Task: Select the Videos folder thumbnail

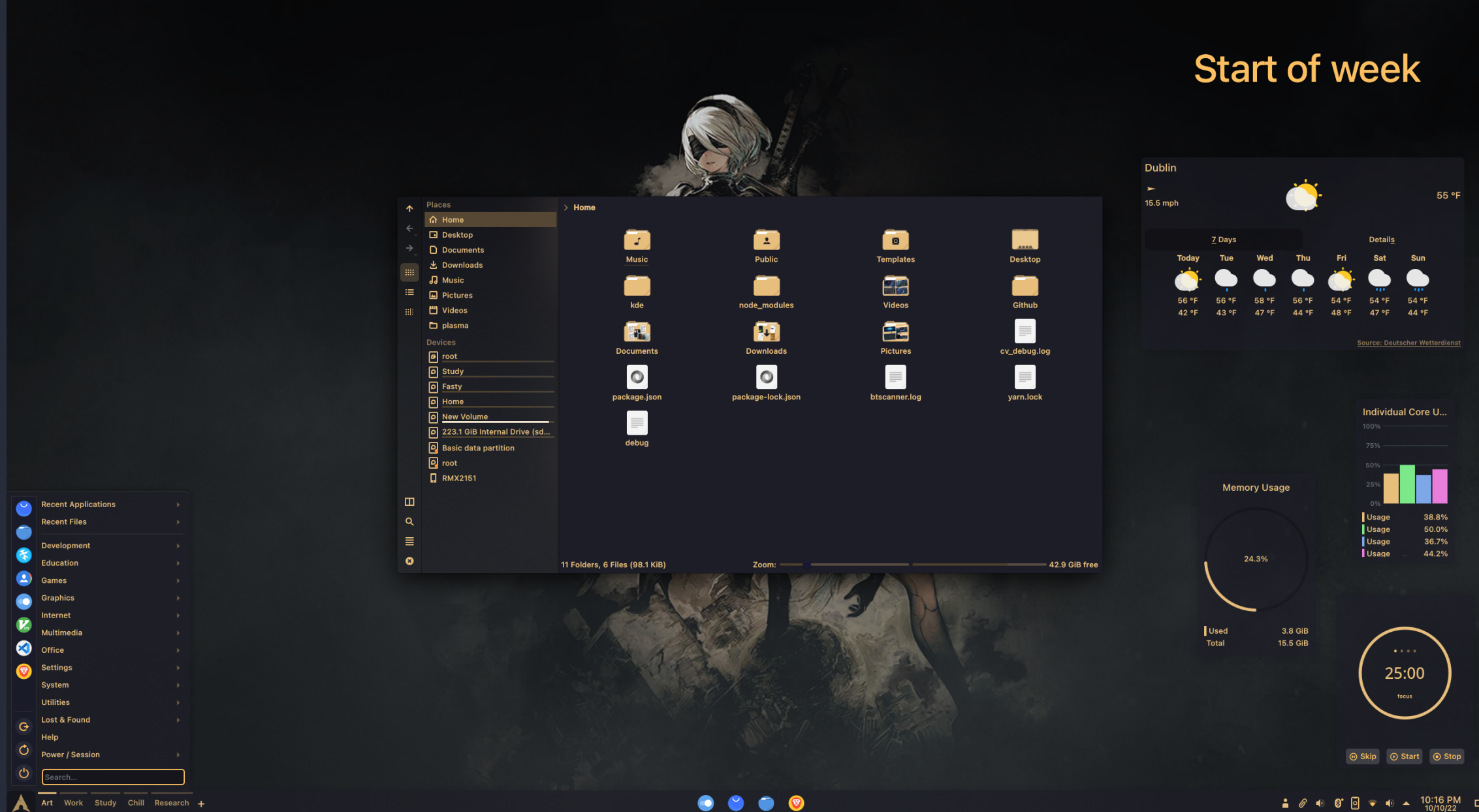Action: click(895, 286)
